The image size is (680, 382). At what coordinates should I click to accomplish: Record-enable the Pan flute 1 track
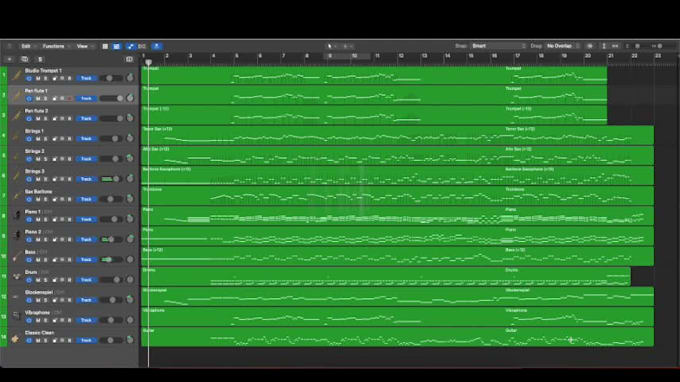[69, 99]
